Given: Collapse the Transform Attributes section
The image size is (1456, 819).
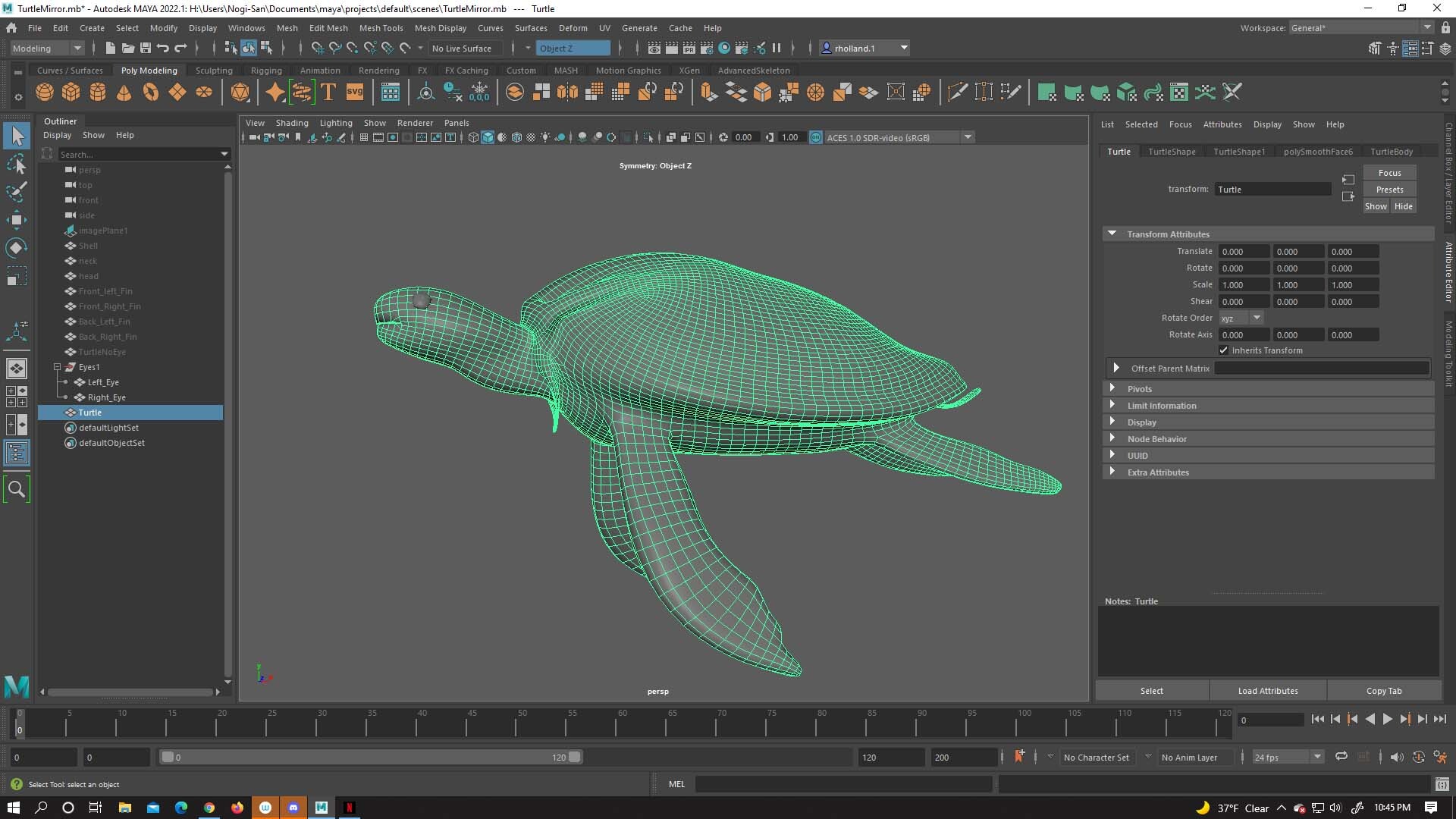Looking at the screenshot, I should tap(1112, 234).
